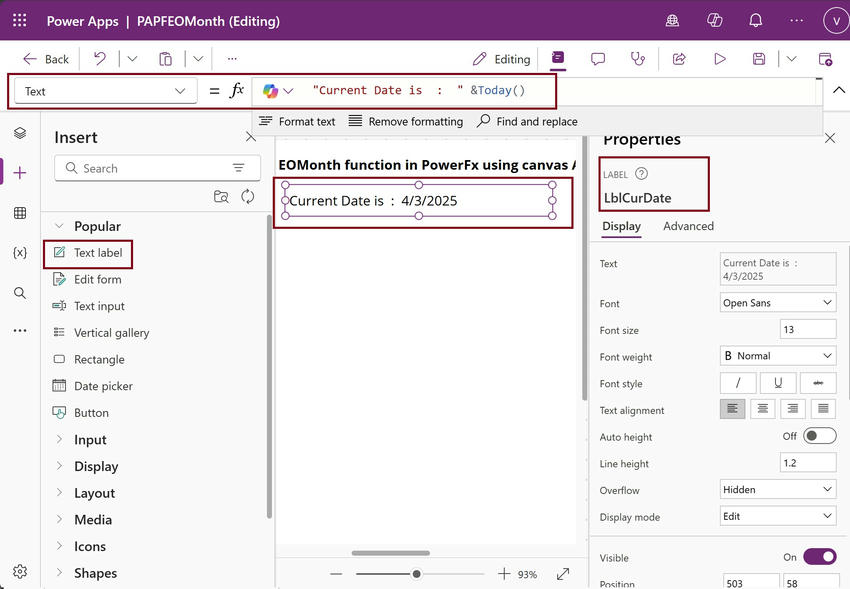Open the Variables icon in sidebar
Screen dimensions: 850x589
pos(20,253)
